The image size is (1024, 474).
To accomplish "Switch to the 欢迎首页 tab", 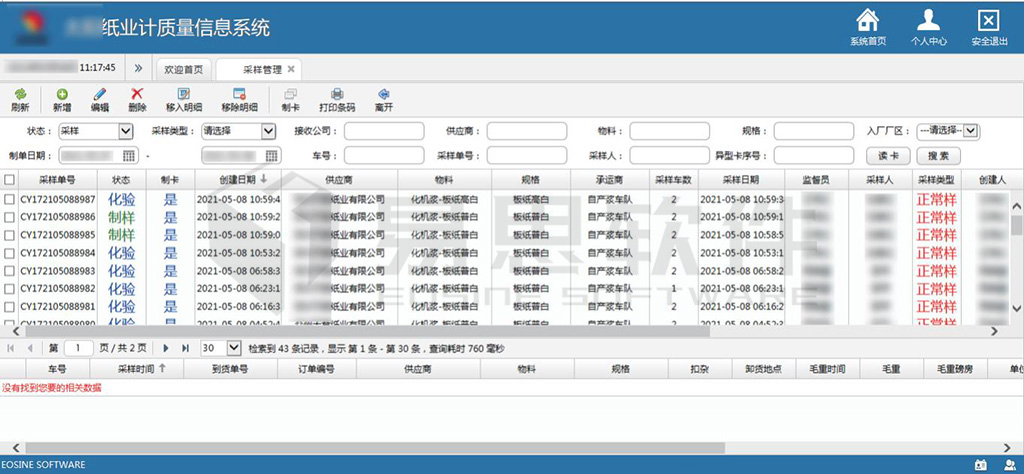I will pos(183,69).
